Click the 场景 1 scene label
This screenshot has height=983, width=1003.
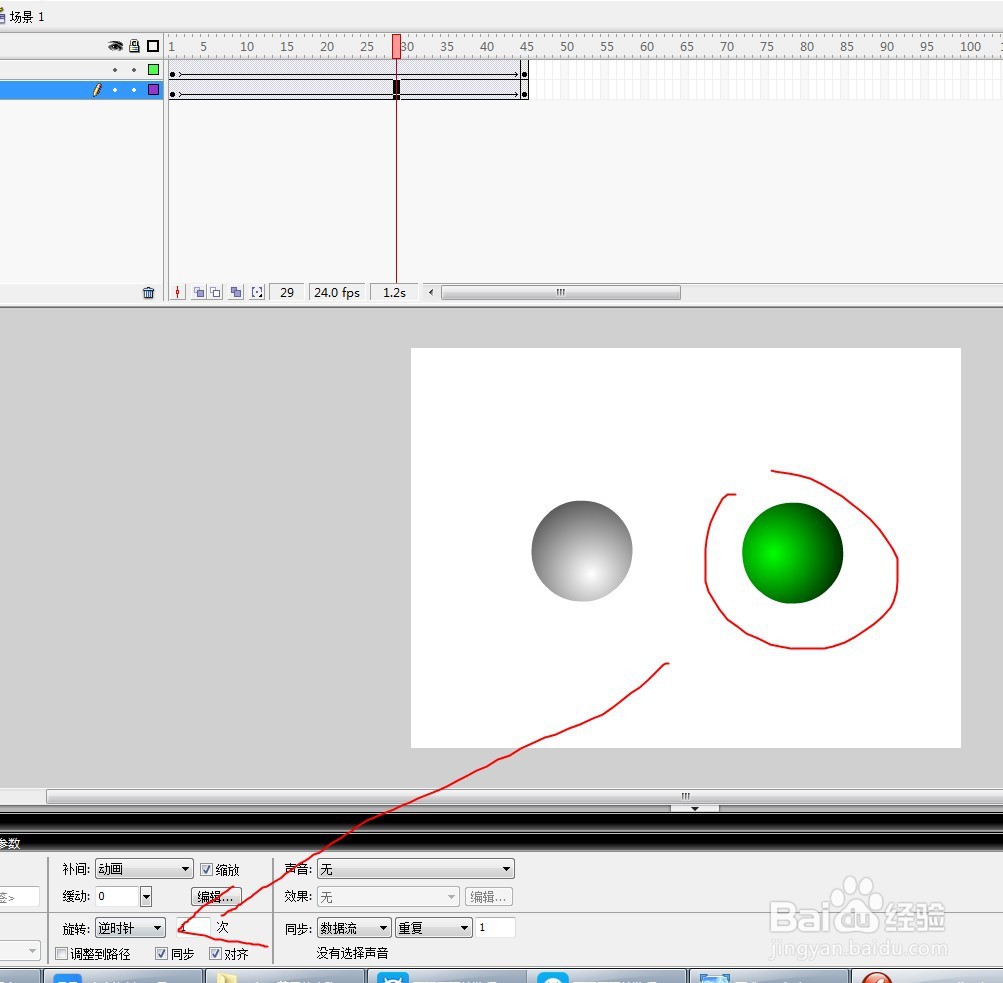pyautogui.click(x=27, y=17)
